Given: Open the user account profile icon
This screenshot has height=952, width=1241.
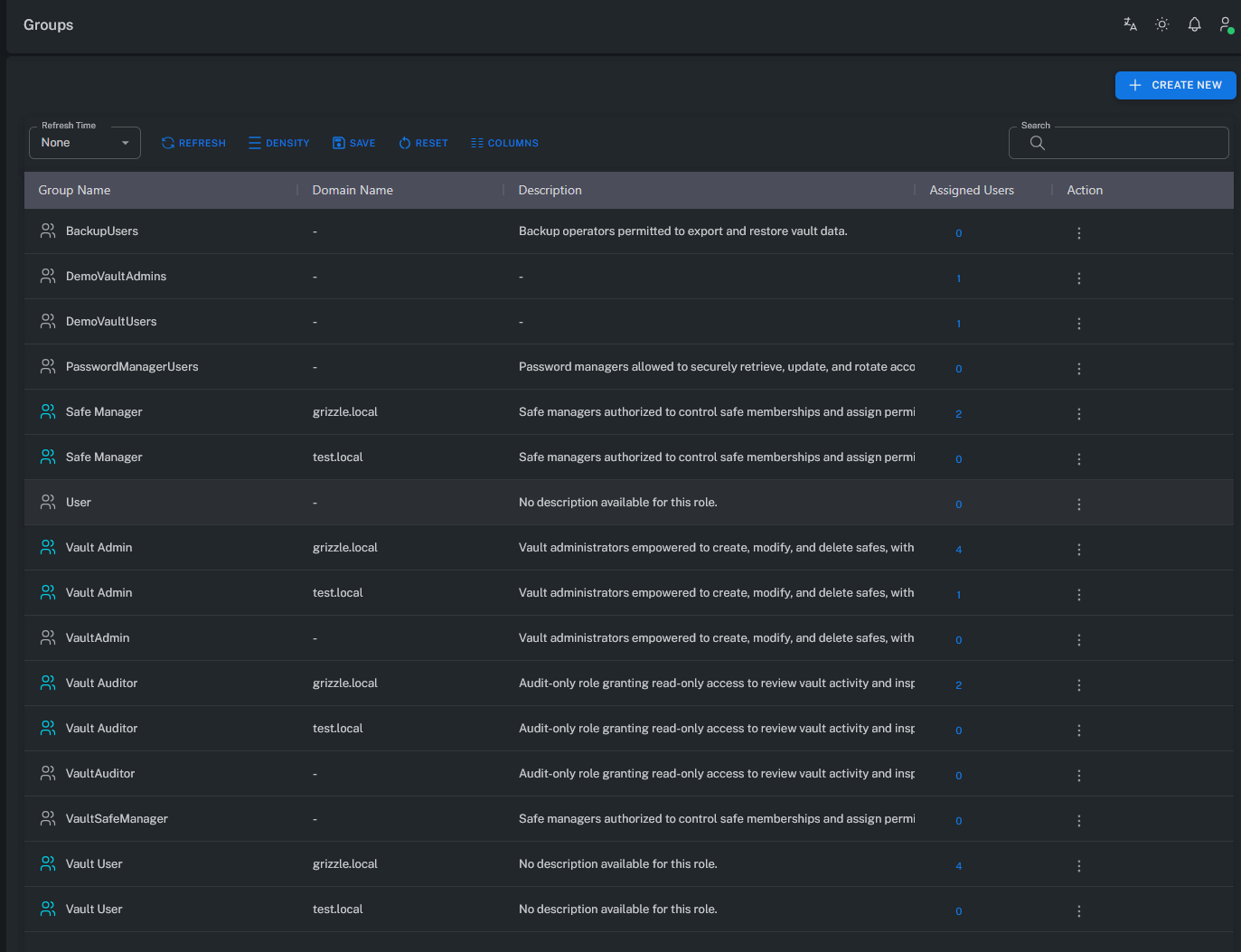Looking at the screenshot, I should pyautogui.click(x=1226, y=24).
